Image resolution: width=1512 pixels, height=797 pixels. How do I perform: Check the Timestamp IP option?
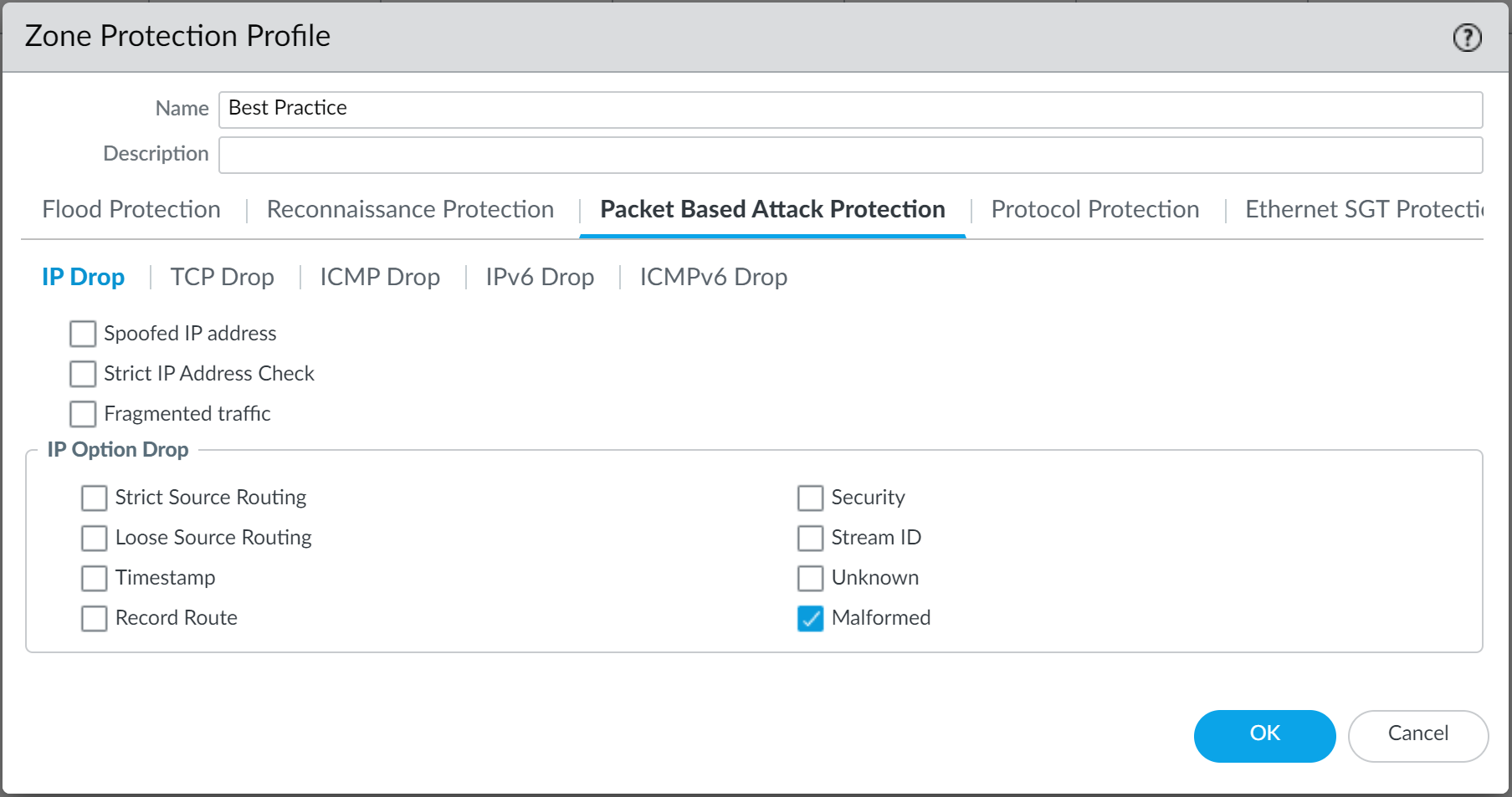tap(95, 578)
